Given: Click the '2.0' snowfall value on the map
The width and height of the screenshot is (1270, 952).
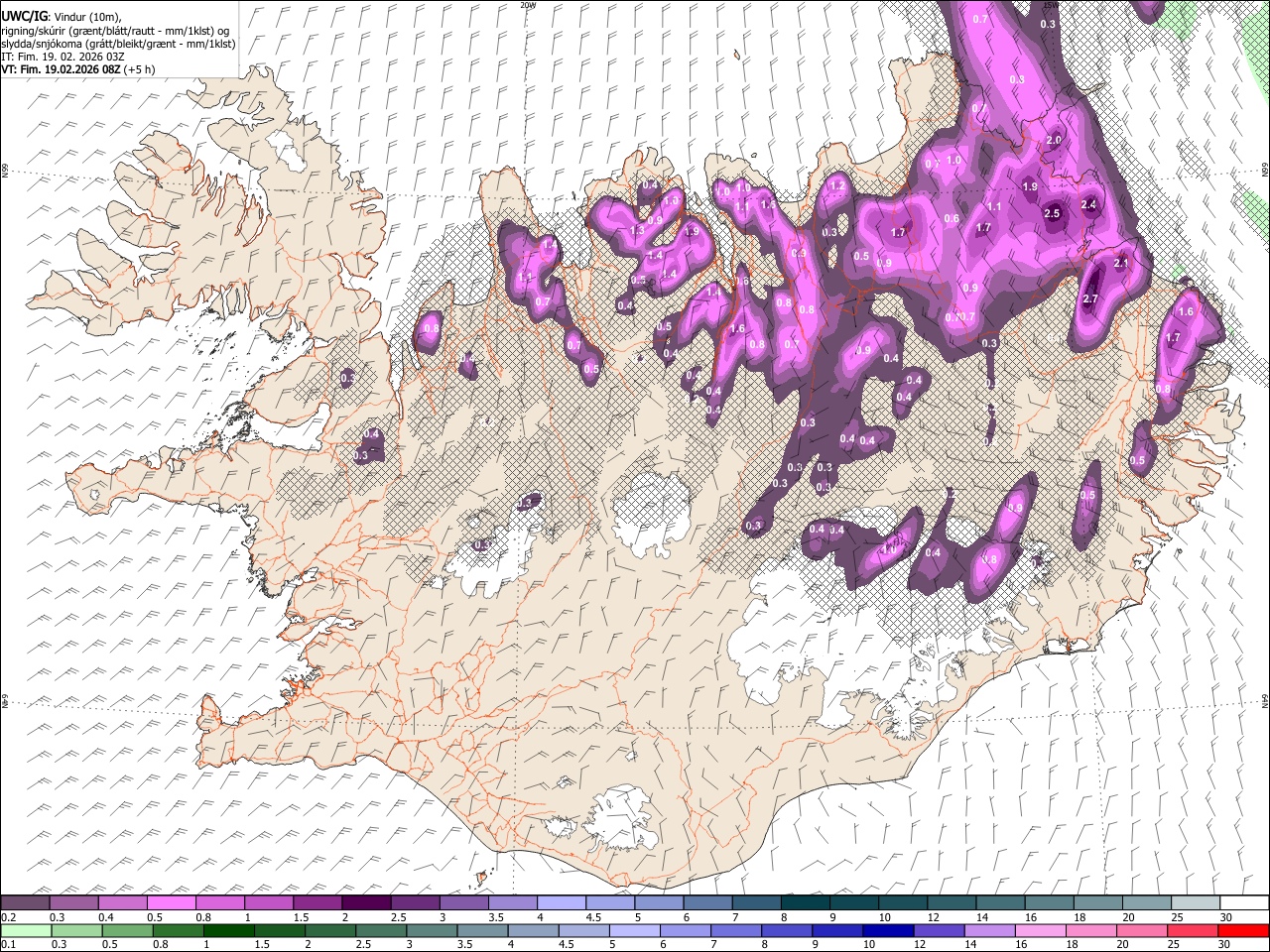Looking at the screenshot, I should 1054,141.
